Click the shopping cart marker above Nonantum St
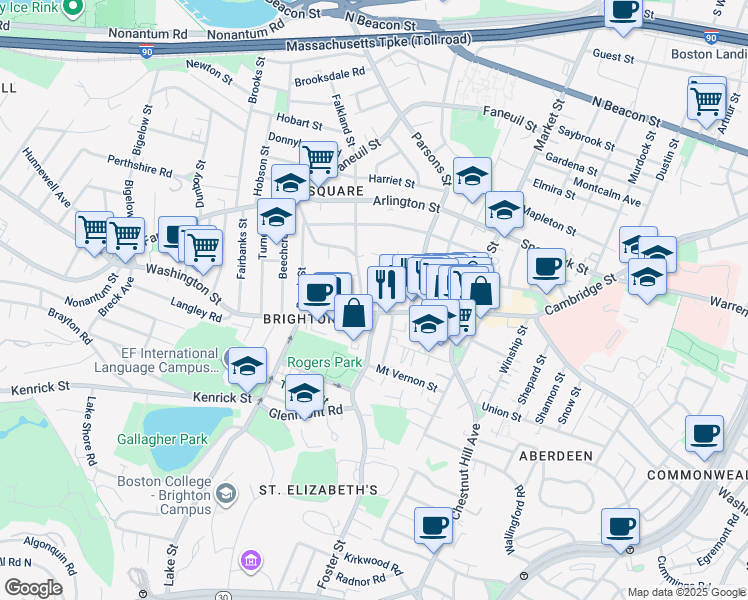Image resolution: width=748 pixels, height=600 pixels. coord(125,237)
